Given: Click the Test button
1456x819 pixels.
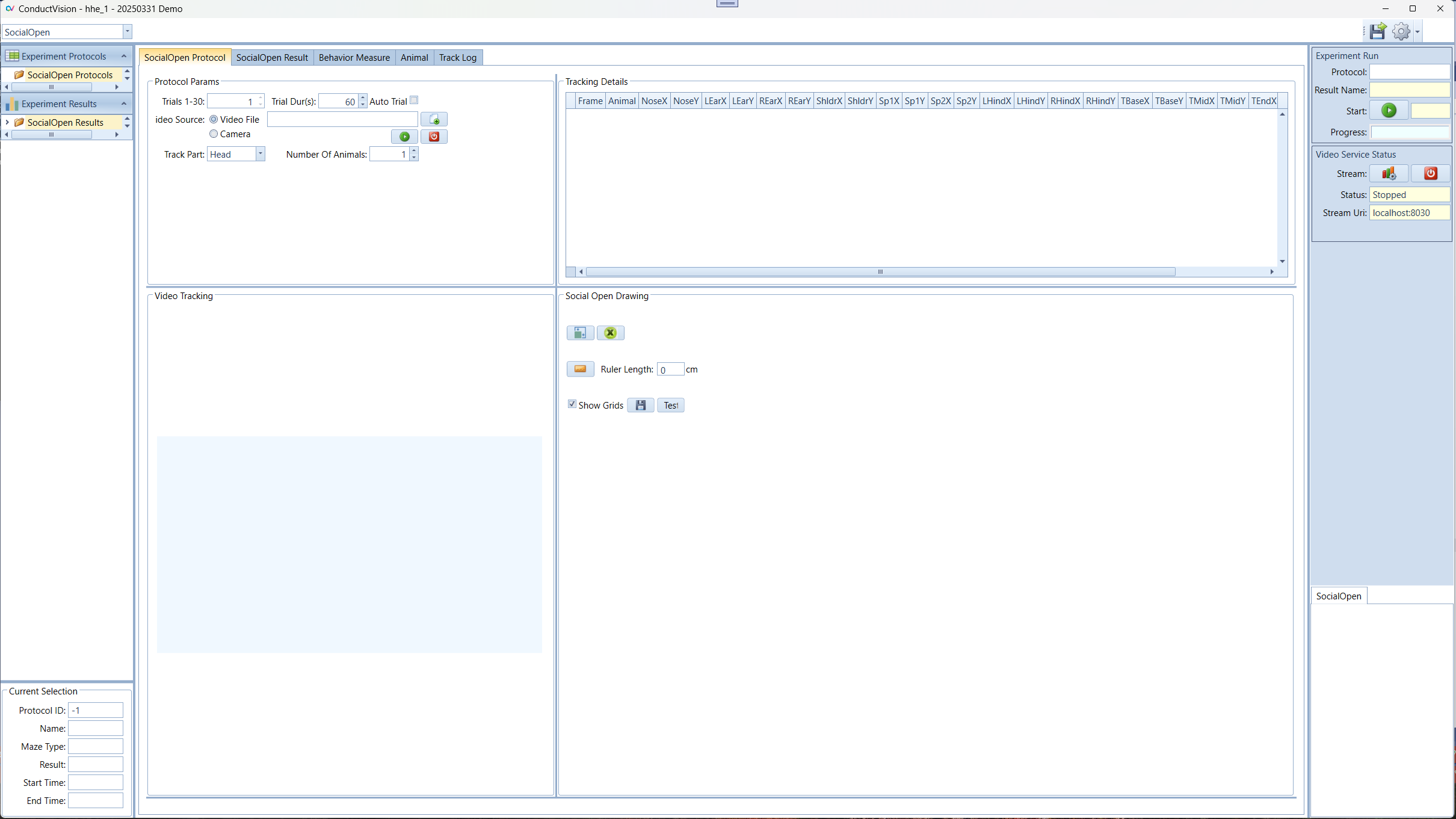Looking at the screenshot, I should (670, 406).
